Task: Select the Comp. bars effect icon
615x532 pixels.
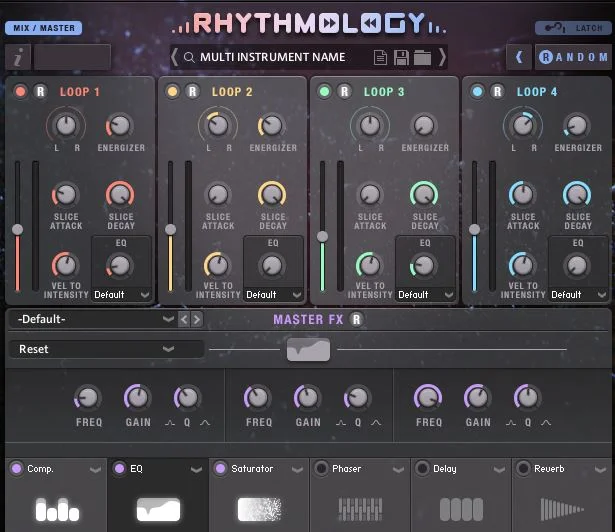Action: (57, 509)
